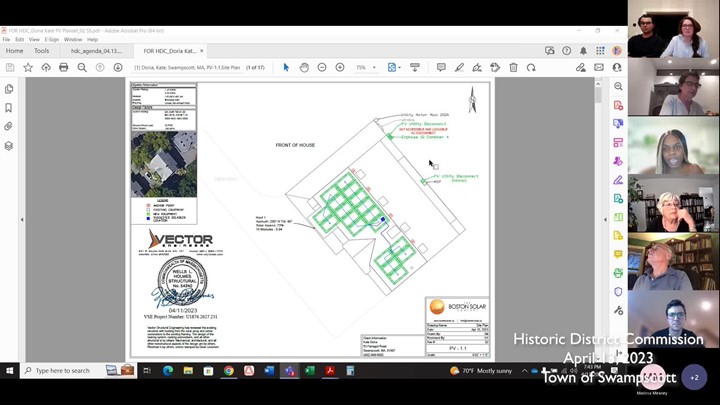Screen dimensions: 720x405
Task: Switch to hdc_agenda_04.13 document tab
Action: [x=96, y=51]
